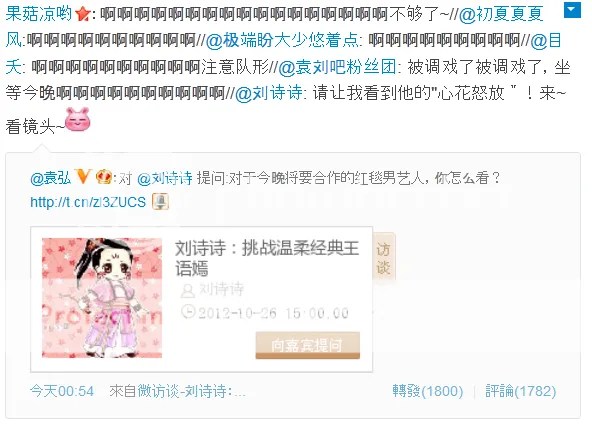Open the 刘诗诗：挑战温柔经典王语嫣 interview title
The height and width of the screenshot is (432, 592).
click(267, 258)
